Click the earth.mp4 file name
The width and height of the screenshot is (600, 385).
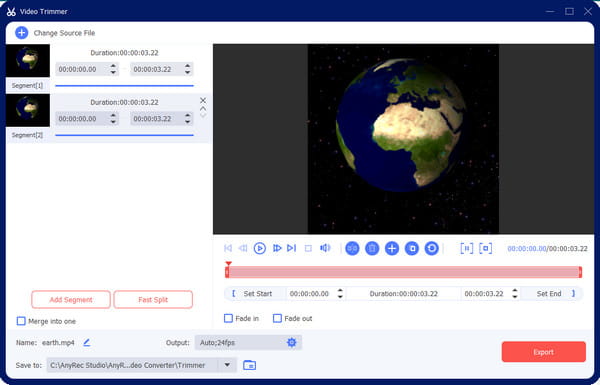click(58, 343)
